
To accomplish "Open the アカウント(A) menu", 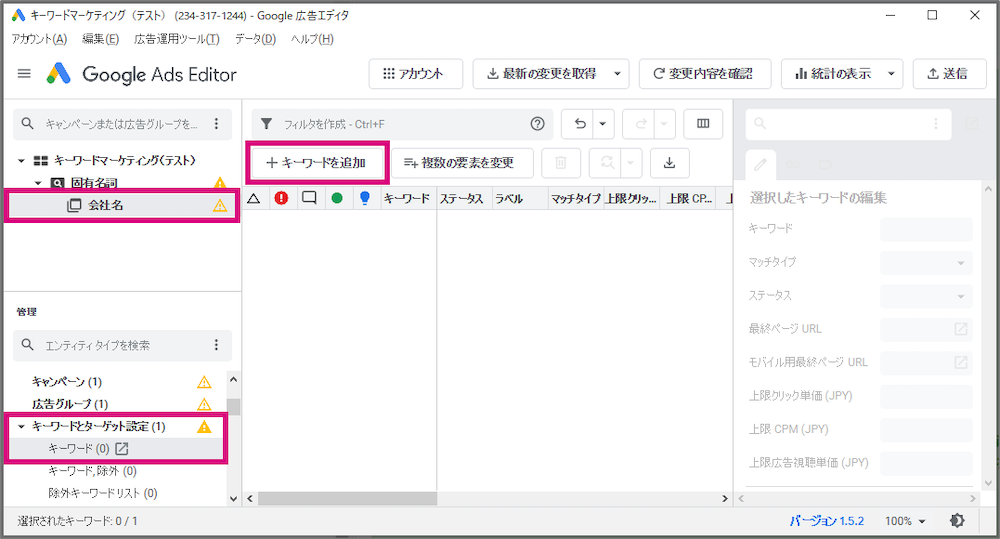I will (x=39, y=39).
